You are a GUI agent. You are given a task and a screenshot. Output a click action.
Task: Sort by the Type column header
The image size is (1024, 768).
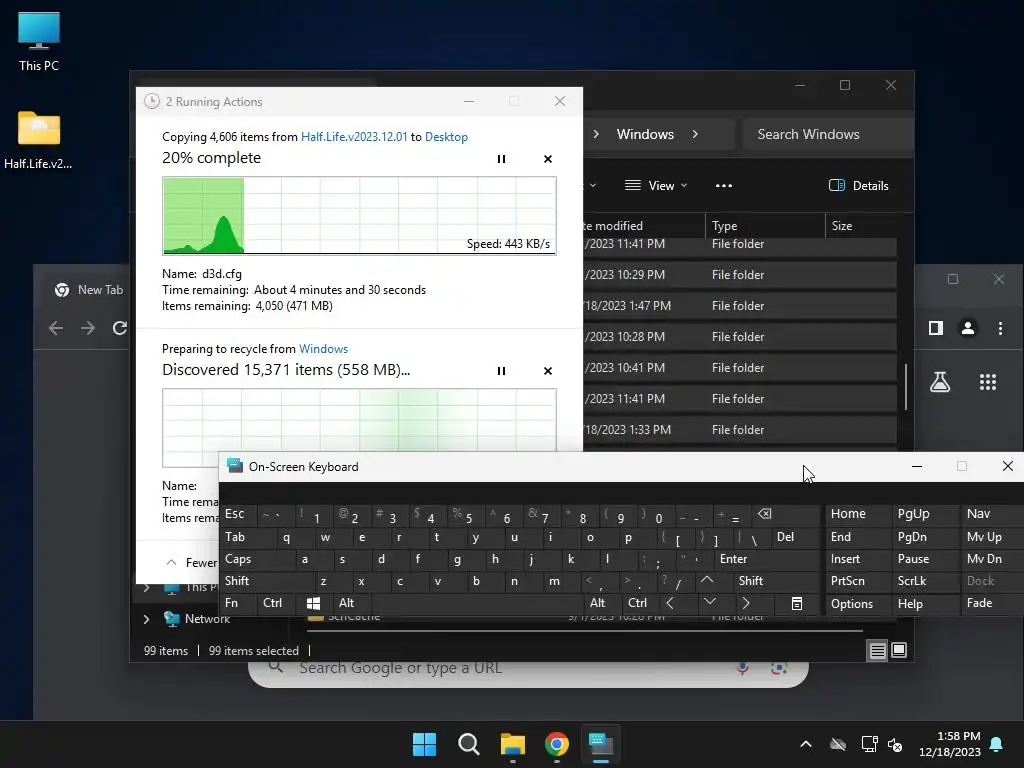(x=765, y=226)
